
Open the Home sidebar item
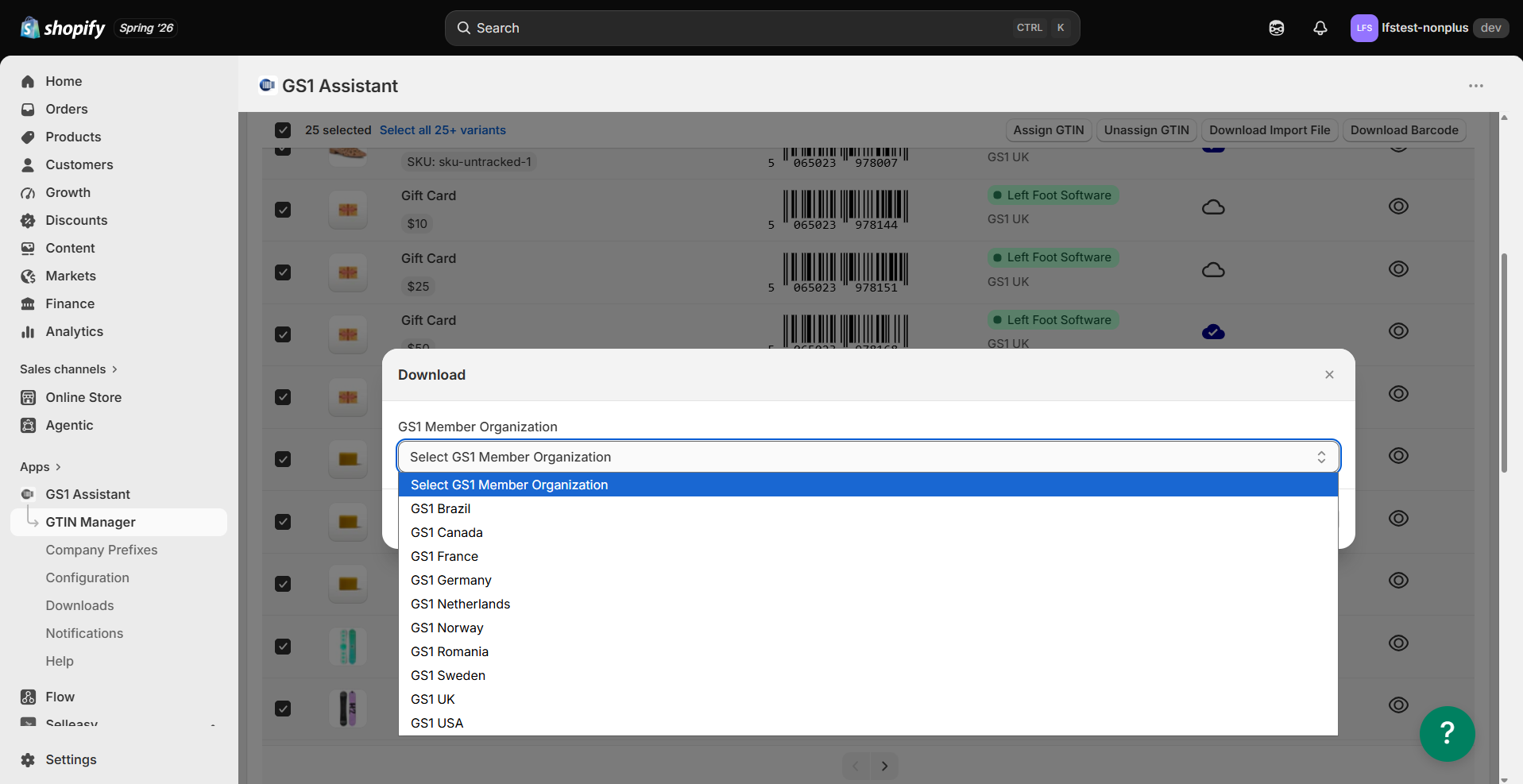pyautogui.click(x=64, y=81)
